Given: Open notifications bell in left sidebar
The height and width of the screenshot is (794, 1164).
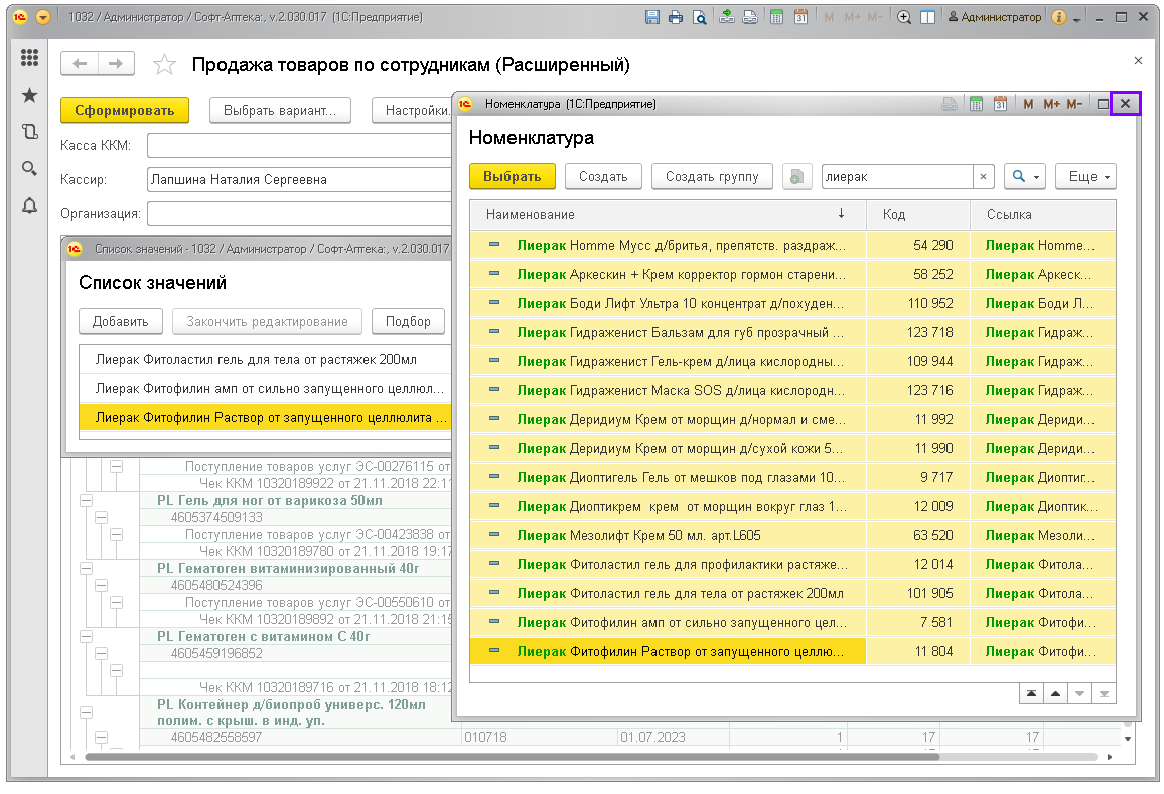Looking at the screenshot, I should coord(29,205).
